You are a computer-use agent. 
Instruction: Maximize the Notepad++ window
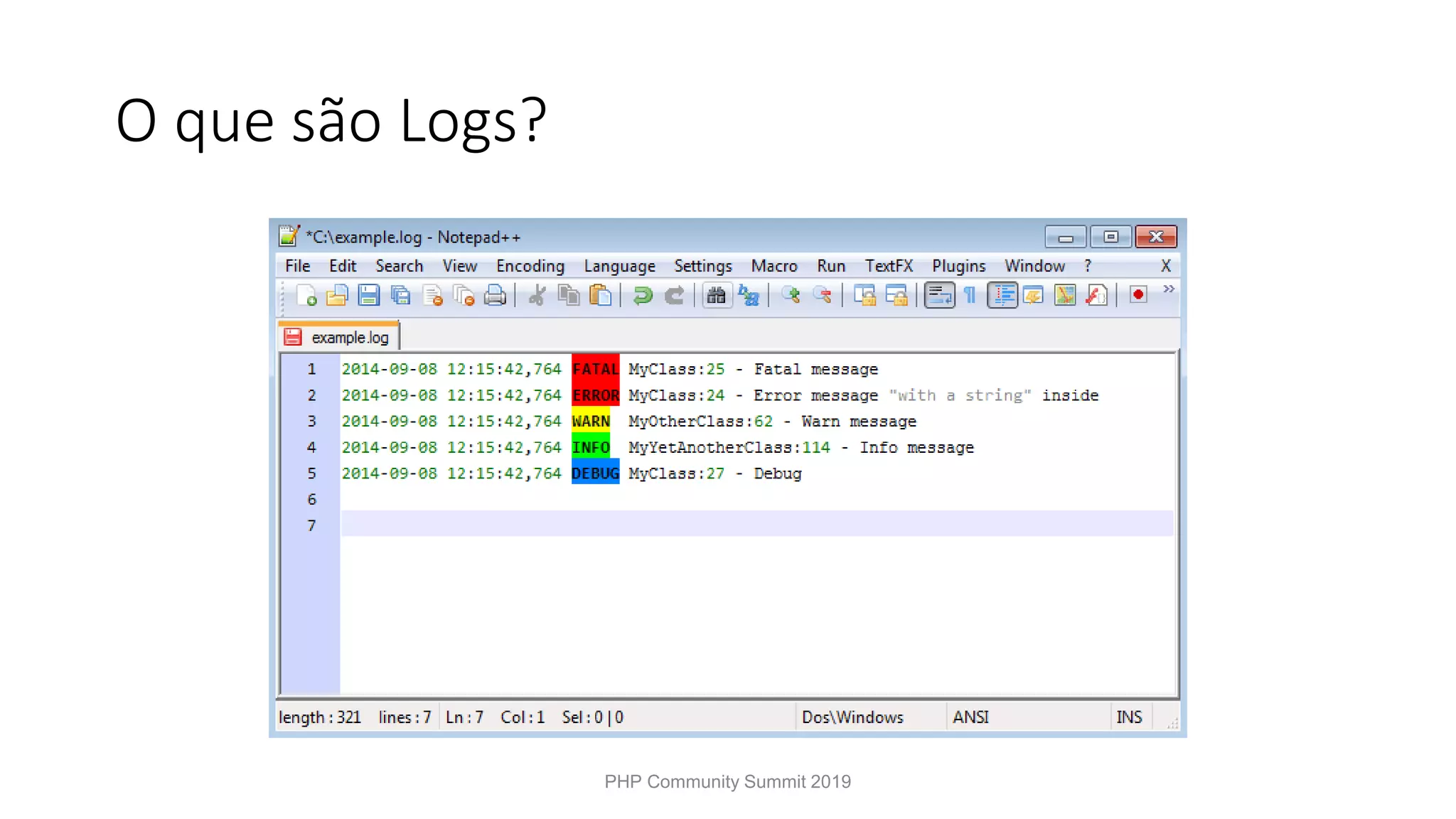[x=1110, y=237]
